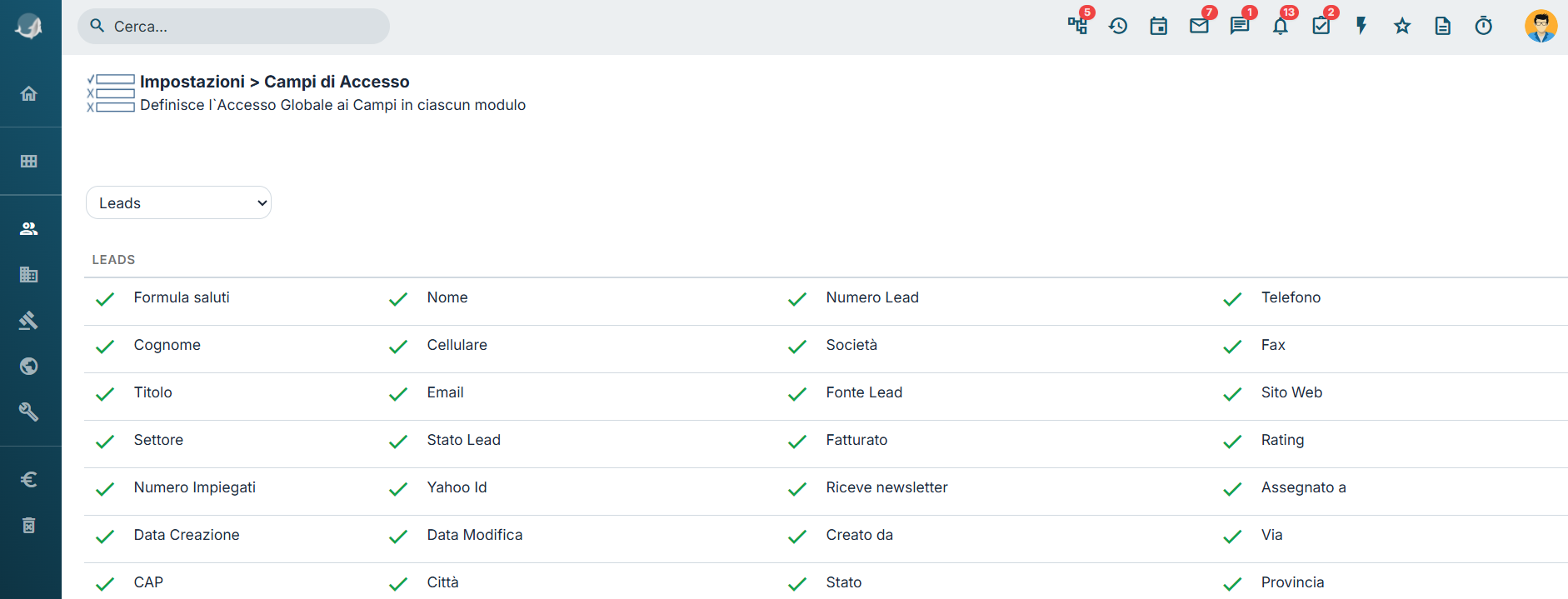
Task: Open the history clock icon in the top bar
Action: 1118,26
